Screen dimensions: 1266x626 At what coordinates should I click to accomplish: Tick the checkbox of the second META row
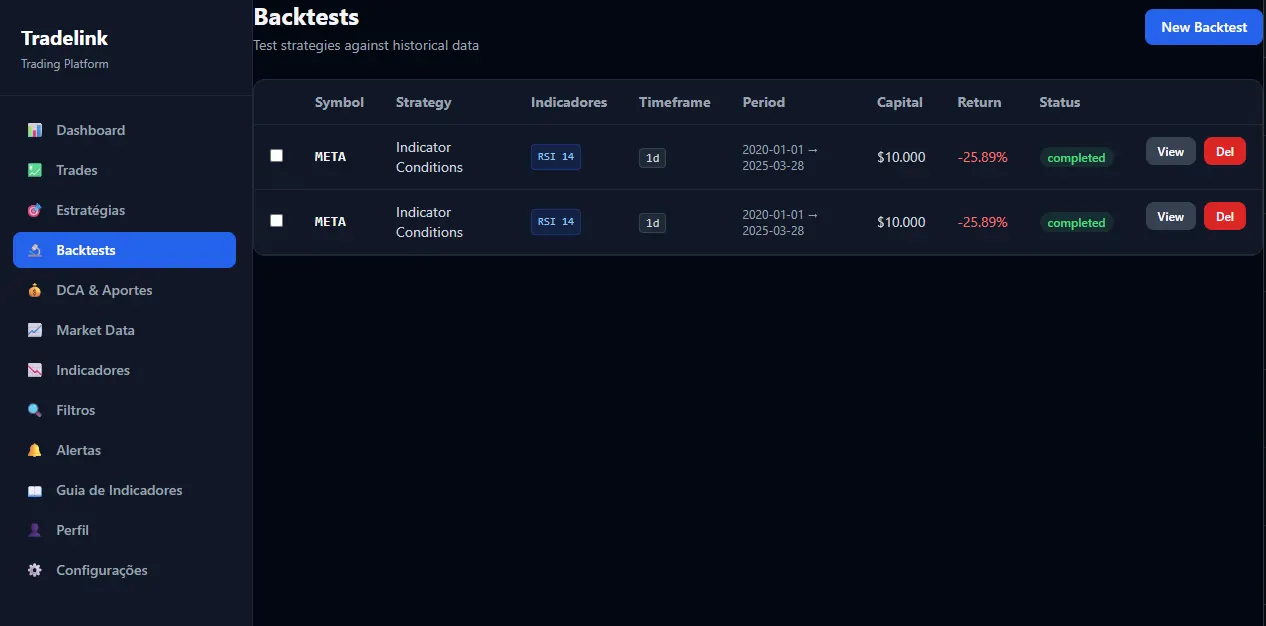[x=277, y=220]
